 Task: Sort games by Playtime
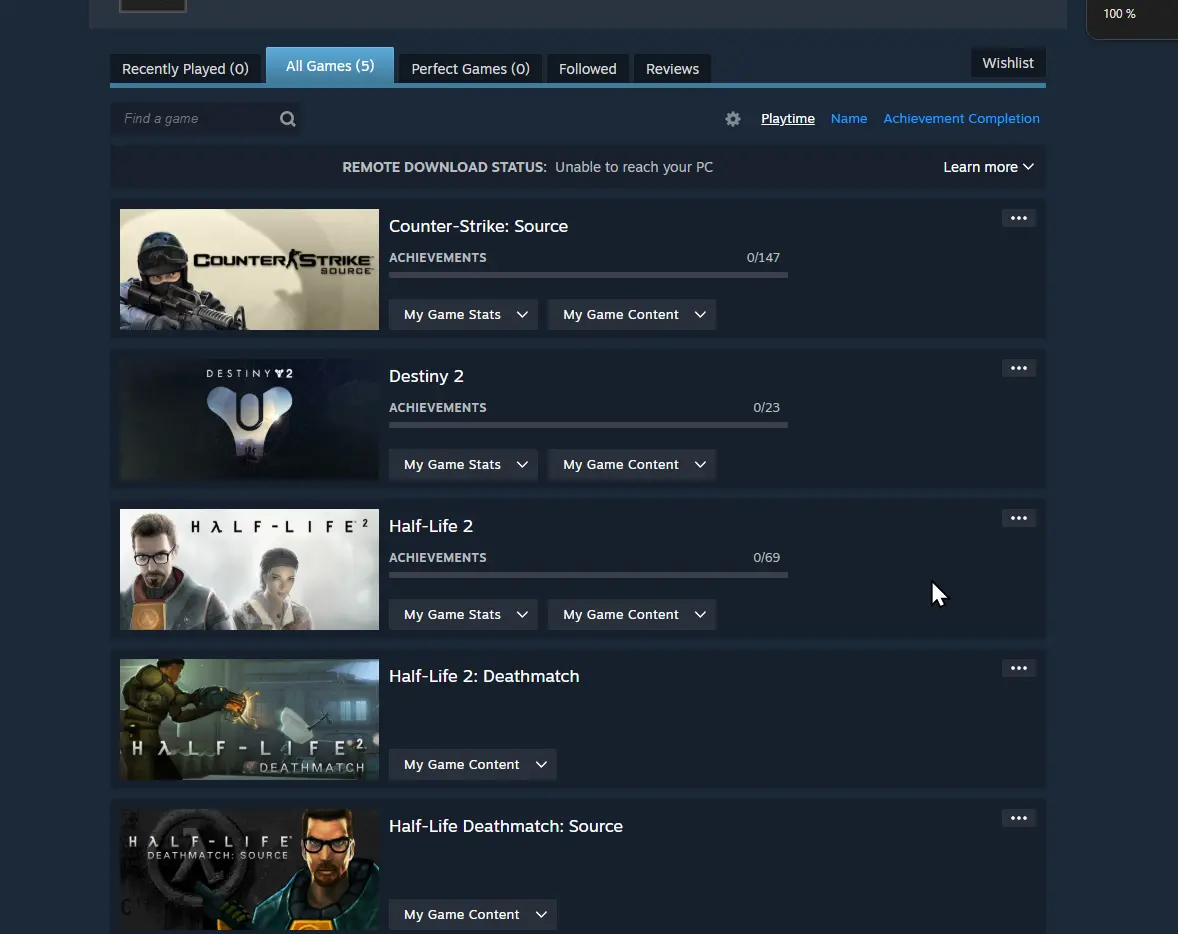coord(787,119)
